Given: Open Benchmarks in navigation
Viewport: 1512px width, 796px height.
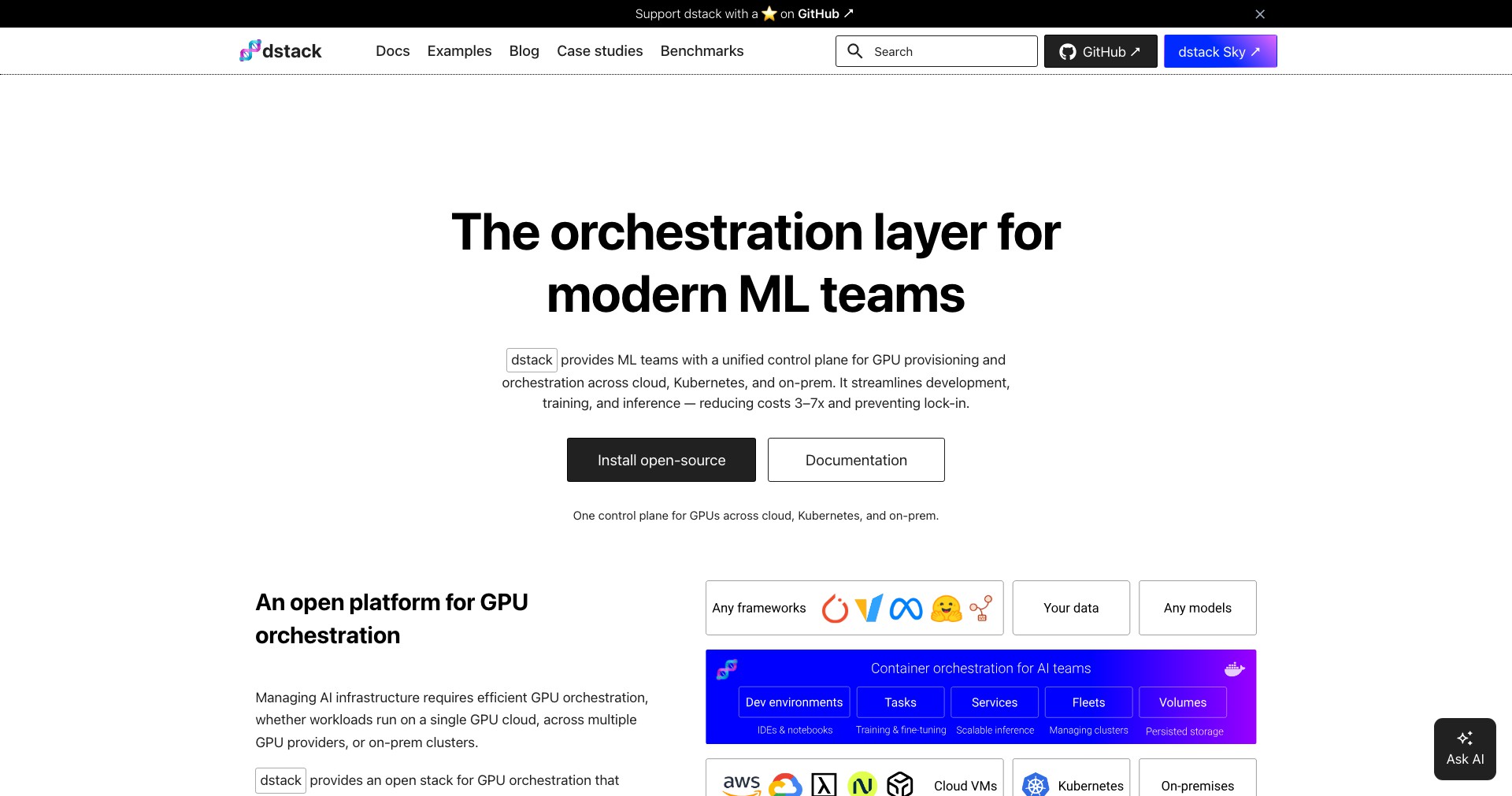Looking at the screenshot, I should [x=702, y=51].
